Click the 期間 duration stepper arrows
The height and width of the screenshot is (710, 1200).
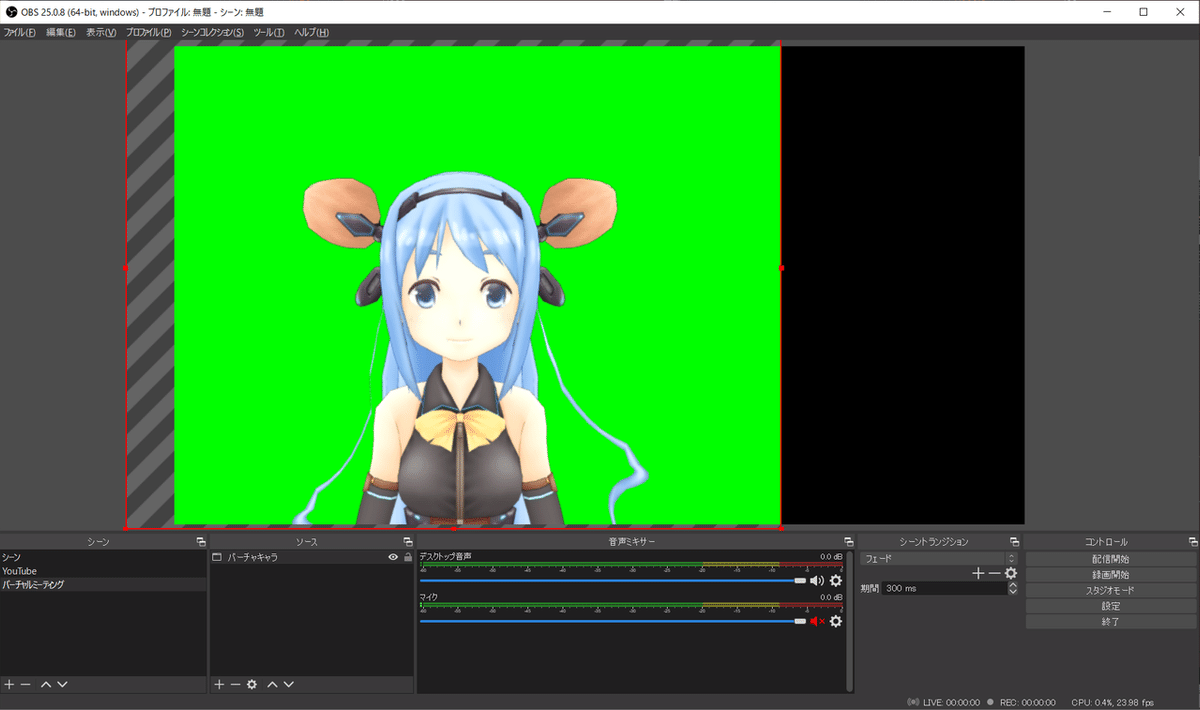pos(1013,589)
